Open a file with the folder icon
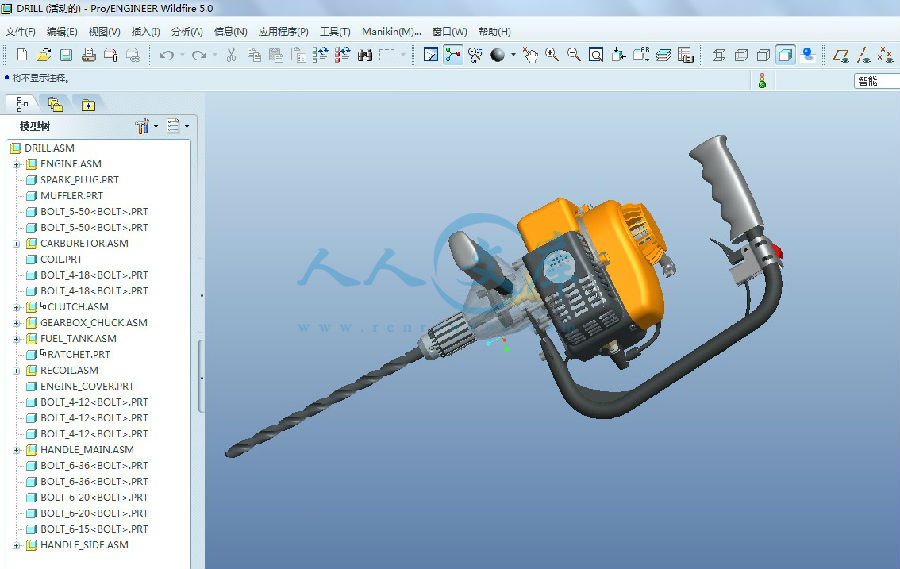The width and height of the screenshot is (900, 569). coord(43,55)
